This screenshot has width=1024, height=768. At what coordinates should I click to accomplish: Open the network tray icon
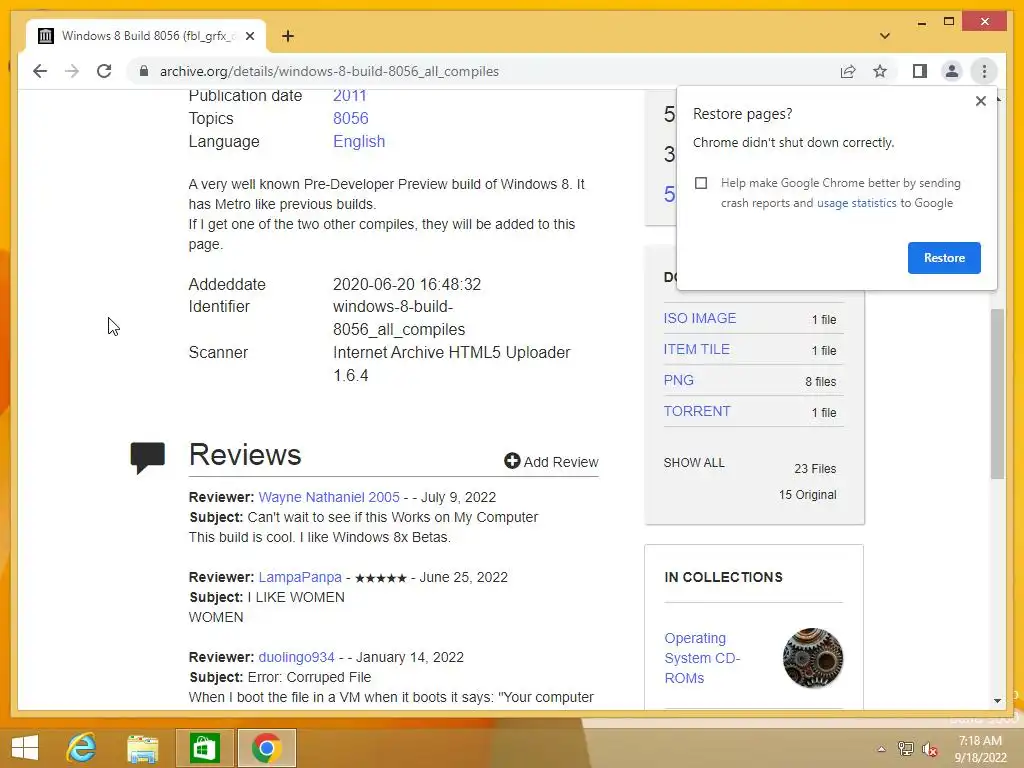pyautogui.click(x=905, y=748)
